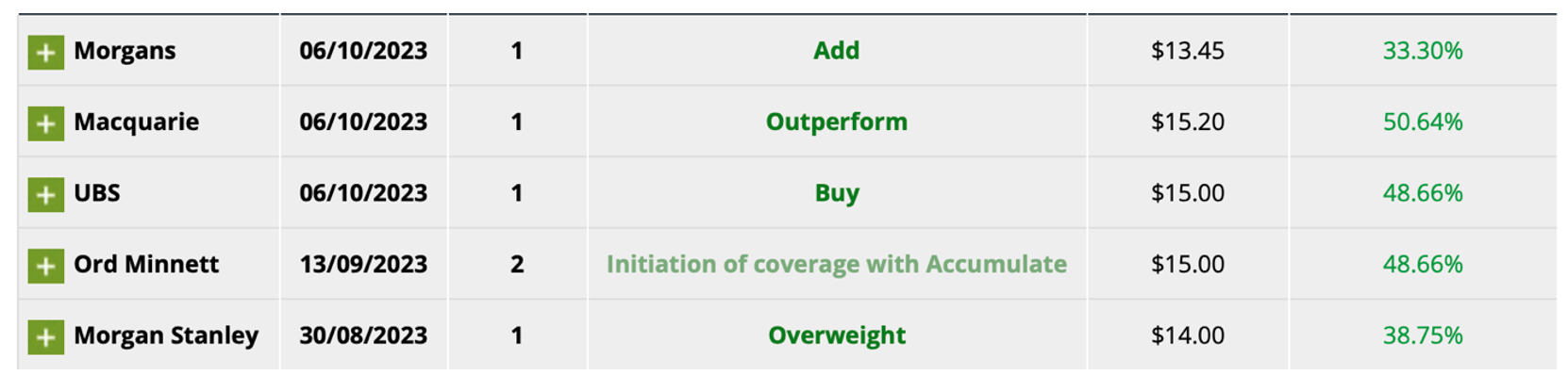Open the Outperform rating link
This screenshot has width=1568, height=392.
pos(836,122)
